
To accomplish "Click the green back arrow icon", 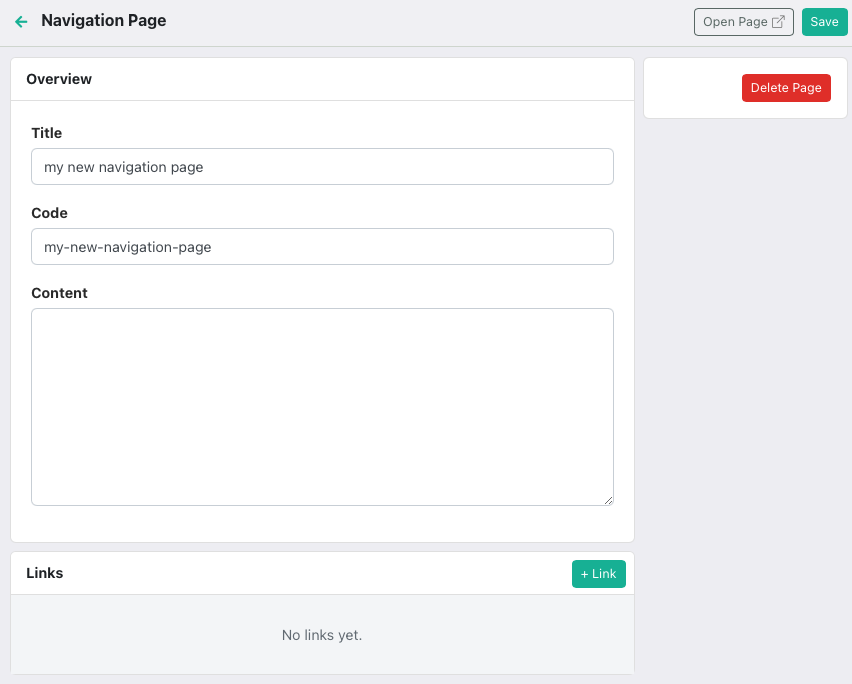I will 21,21.
